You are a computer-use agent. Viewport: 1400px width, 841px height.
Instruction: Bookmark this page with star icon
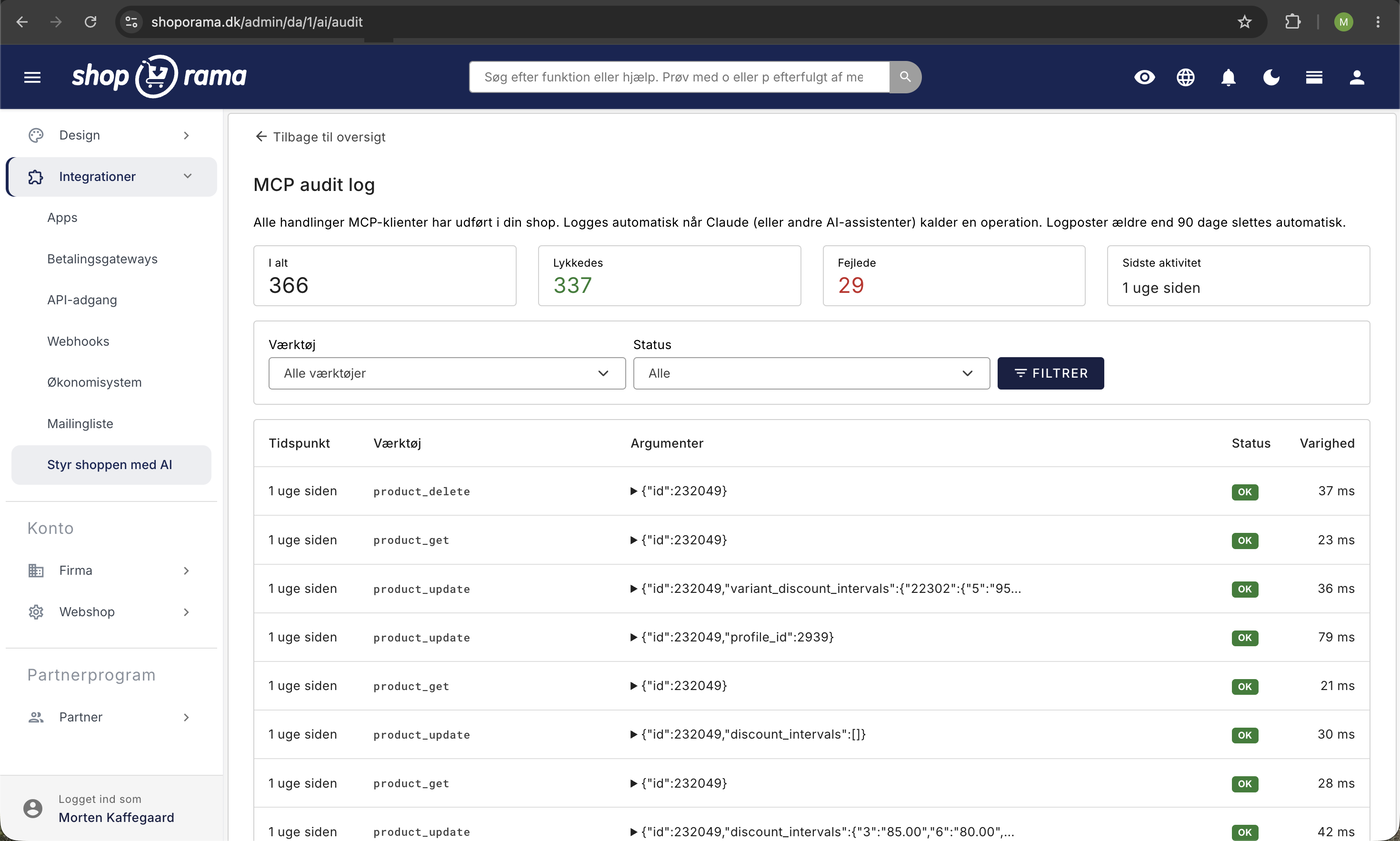point(1245,21)
